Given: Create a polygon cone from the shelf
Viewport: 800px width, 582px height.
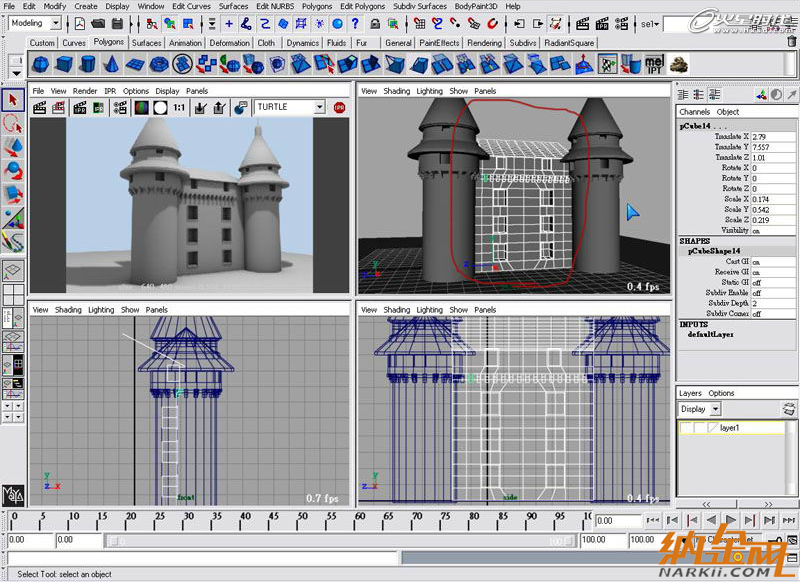Looking at the screenshot, I should (111, 64).
